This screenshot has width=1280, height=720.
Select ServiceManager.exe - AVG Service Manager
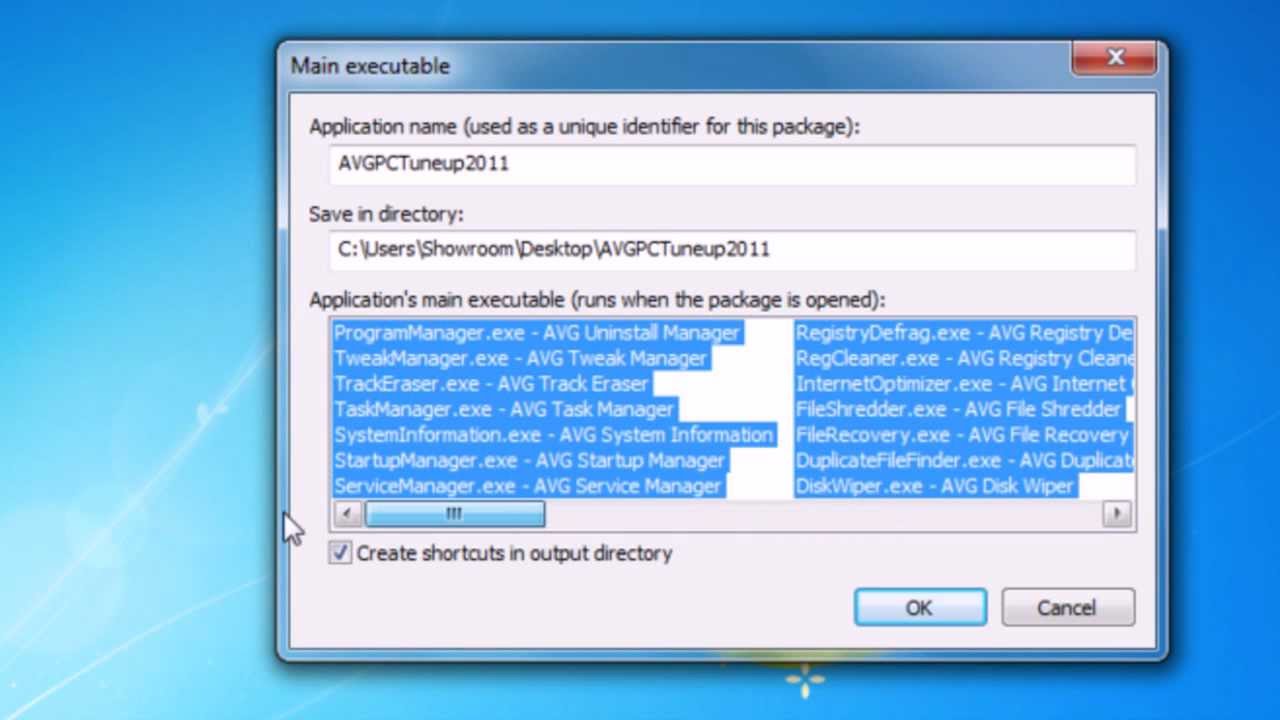pos(527,486)
